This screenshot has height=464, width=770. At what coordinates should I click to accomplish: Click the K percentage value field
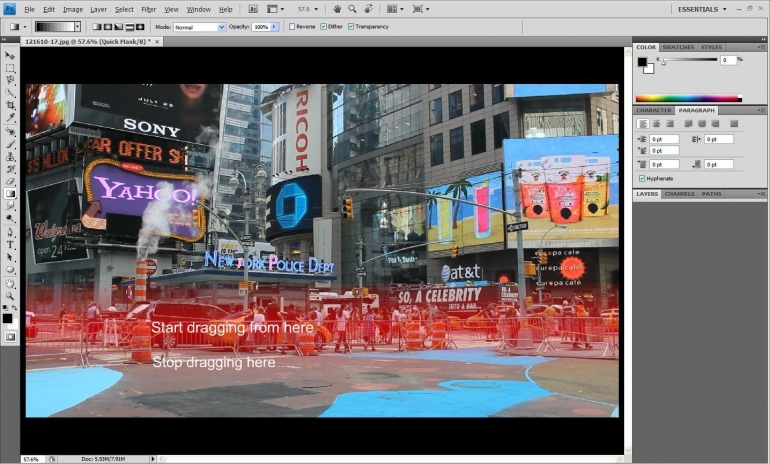(729, 60)
